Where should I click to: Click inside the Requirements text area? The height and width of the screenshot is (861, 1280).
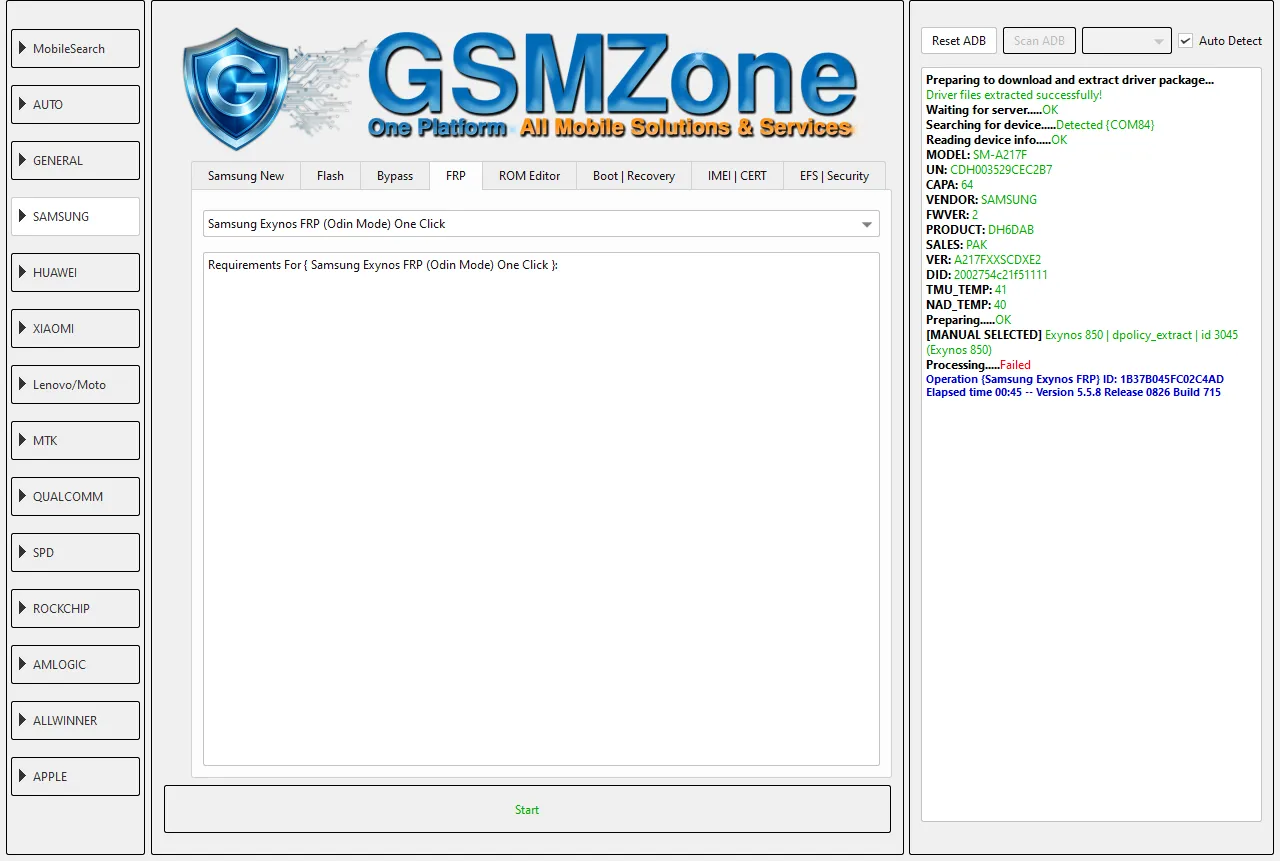coord(541,509)
